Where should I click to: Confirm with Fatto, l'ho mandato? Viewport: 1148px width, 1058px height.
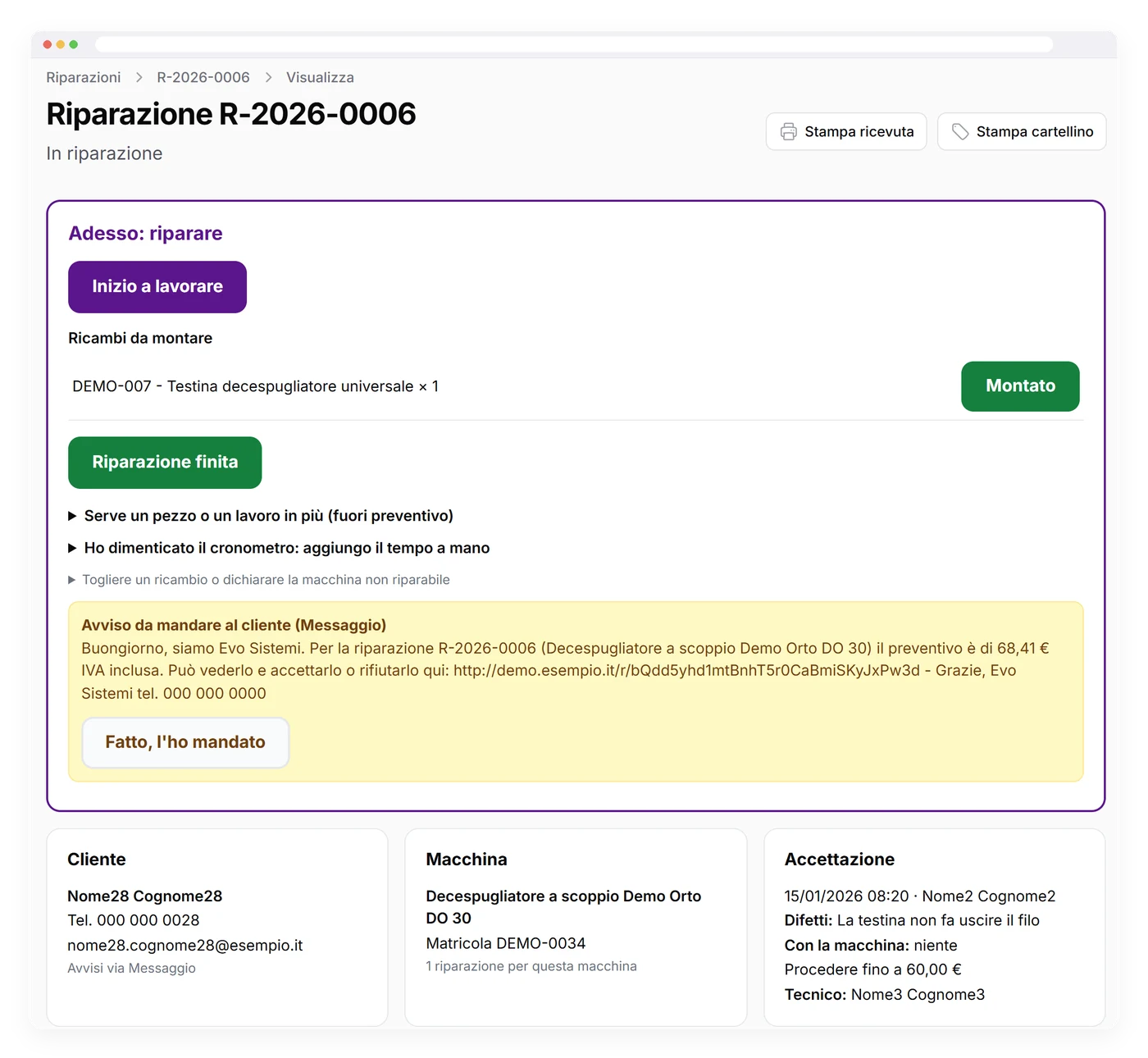point(185,742)
